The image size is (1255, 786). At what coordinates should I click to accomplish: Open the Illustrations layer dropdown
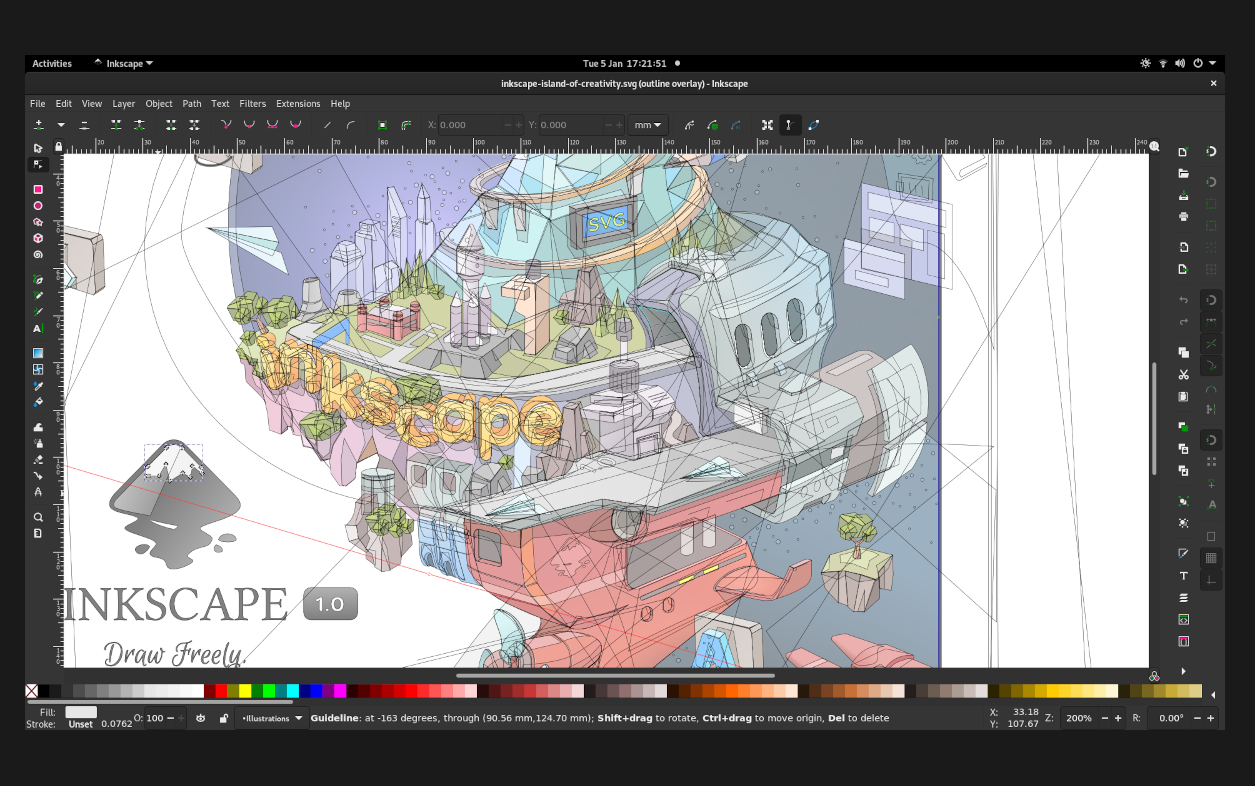[298, 718]
